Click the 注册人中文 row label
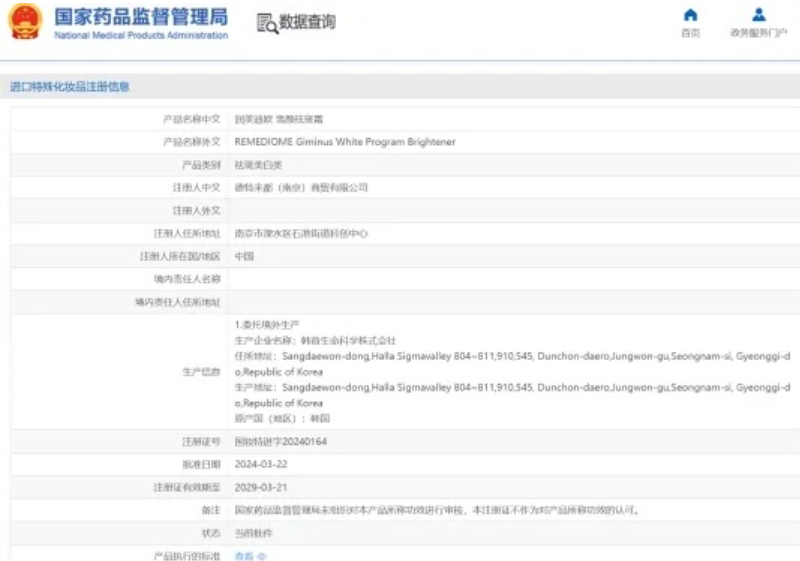 (196, 188)
